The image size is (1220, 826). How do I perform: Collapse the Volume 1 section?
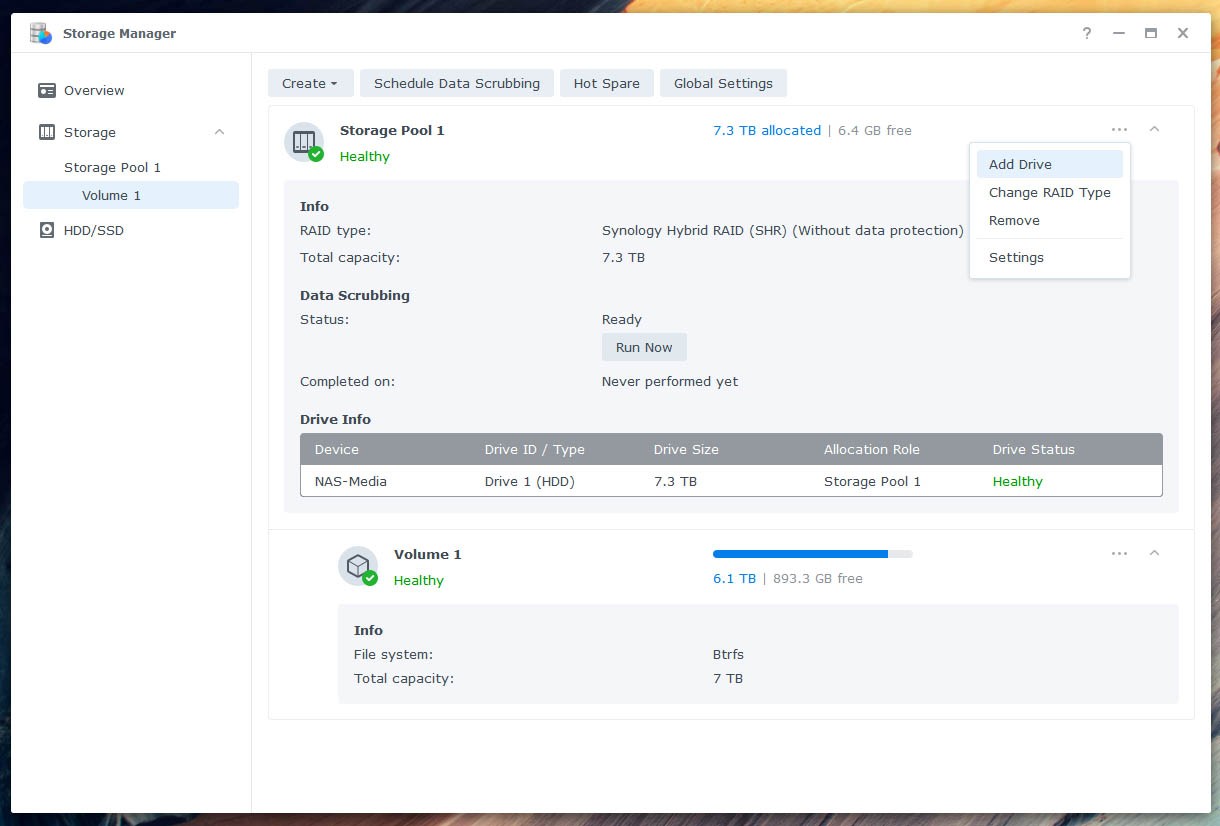point(1155,553)
